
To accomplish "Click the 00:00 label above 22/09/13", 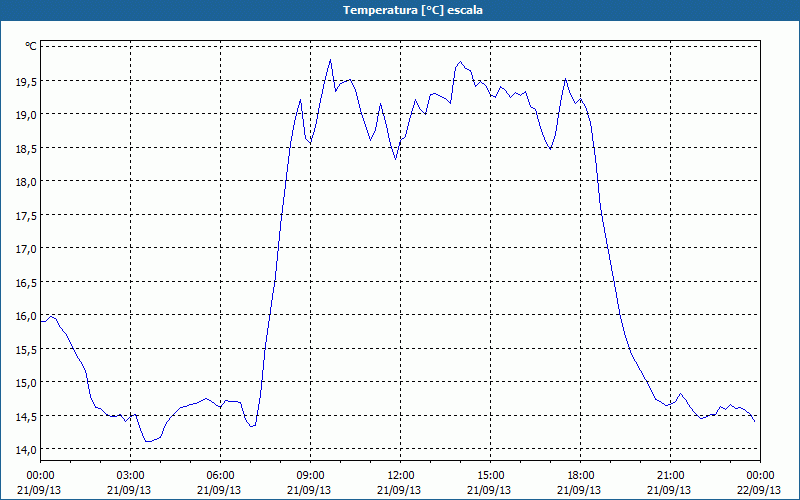I will pos(760,476).
